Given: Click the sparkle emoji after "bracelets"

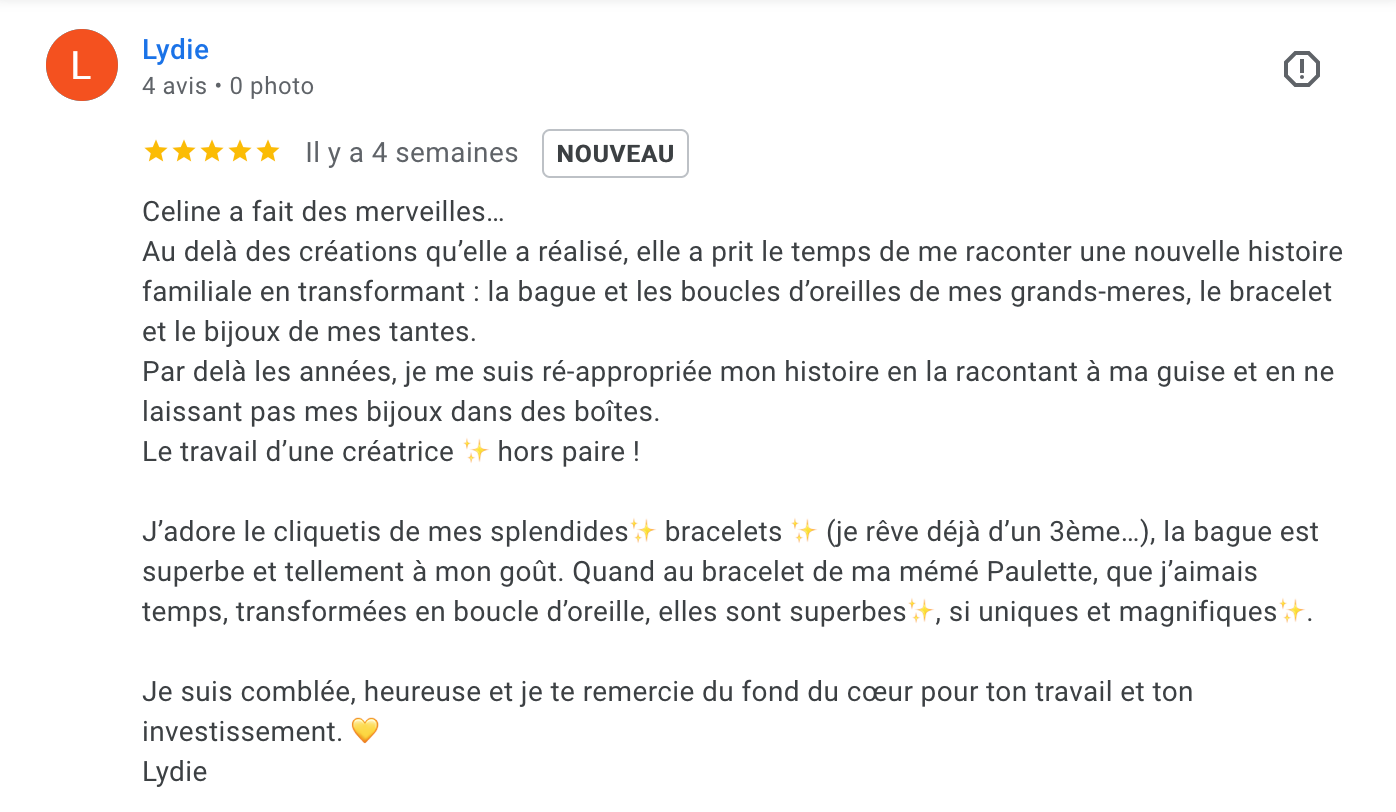Looking at the screenshot, I should click(804, 531).
